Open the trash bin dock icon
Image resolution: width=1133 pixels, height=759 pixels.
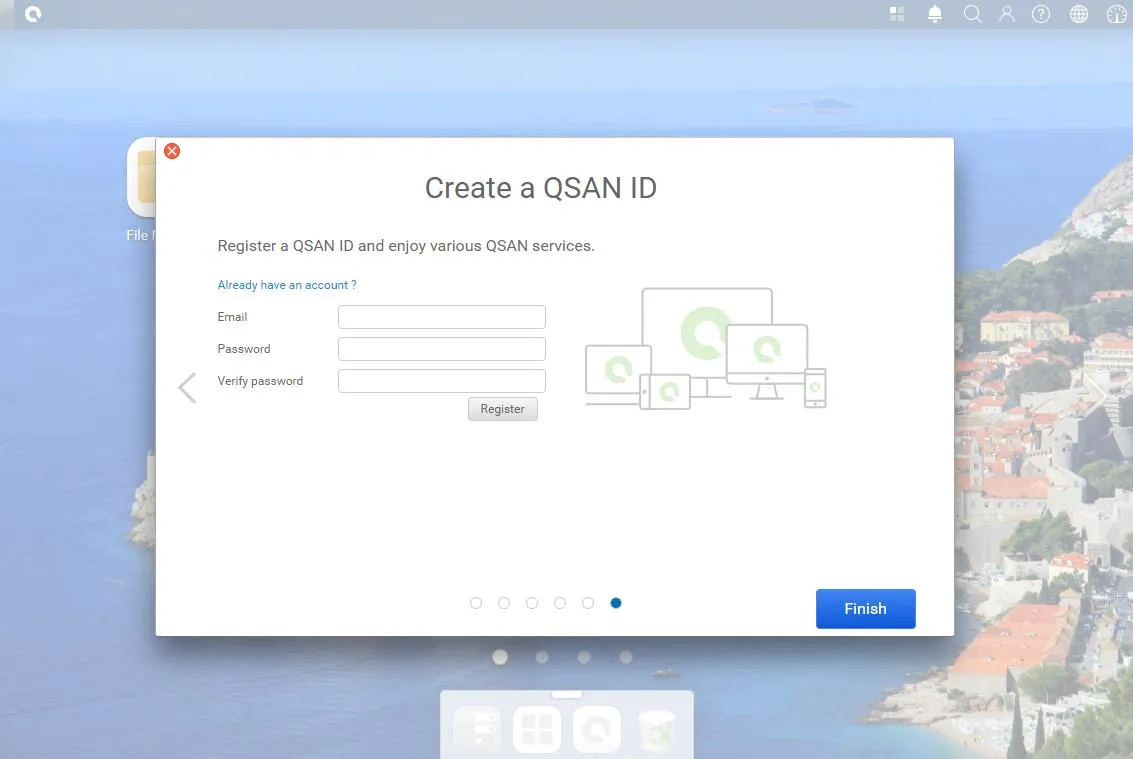coord(657,729)
